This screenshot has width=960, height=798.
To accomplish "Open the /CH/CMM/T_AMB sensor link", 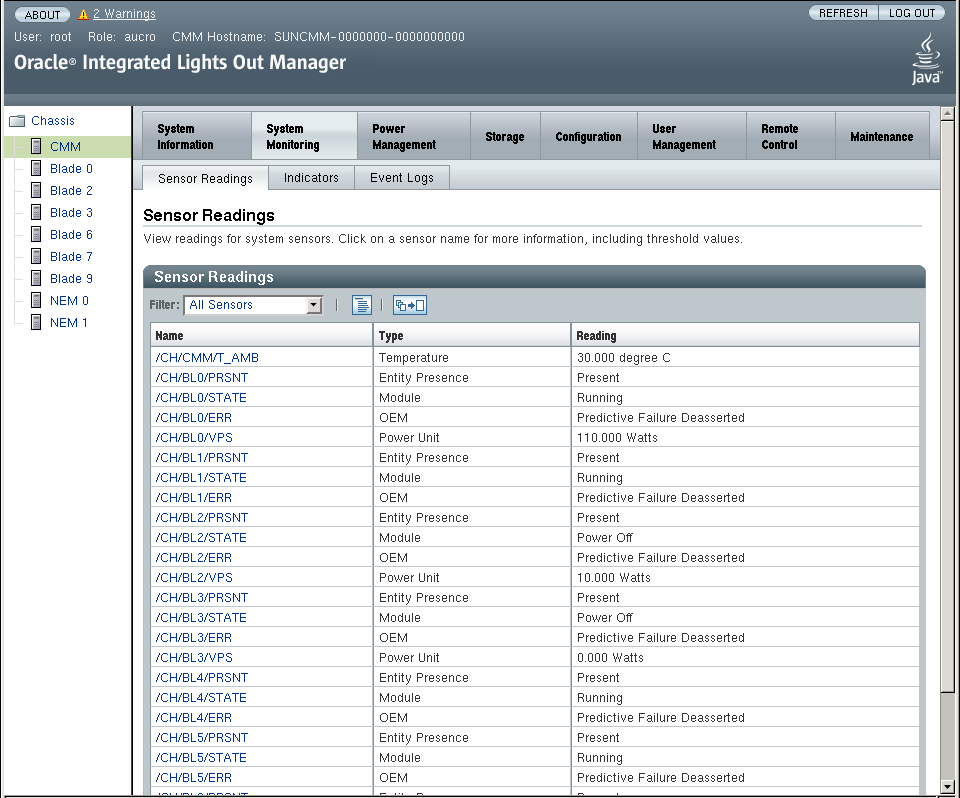I will click(x=207, y=358).
